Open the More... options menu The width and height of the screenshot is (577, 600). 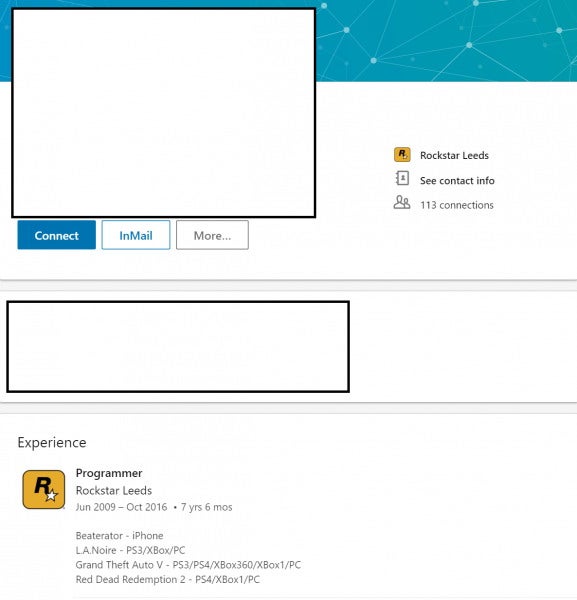tap(212, 235)
